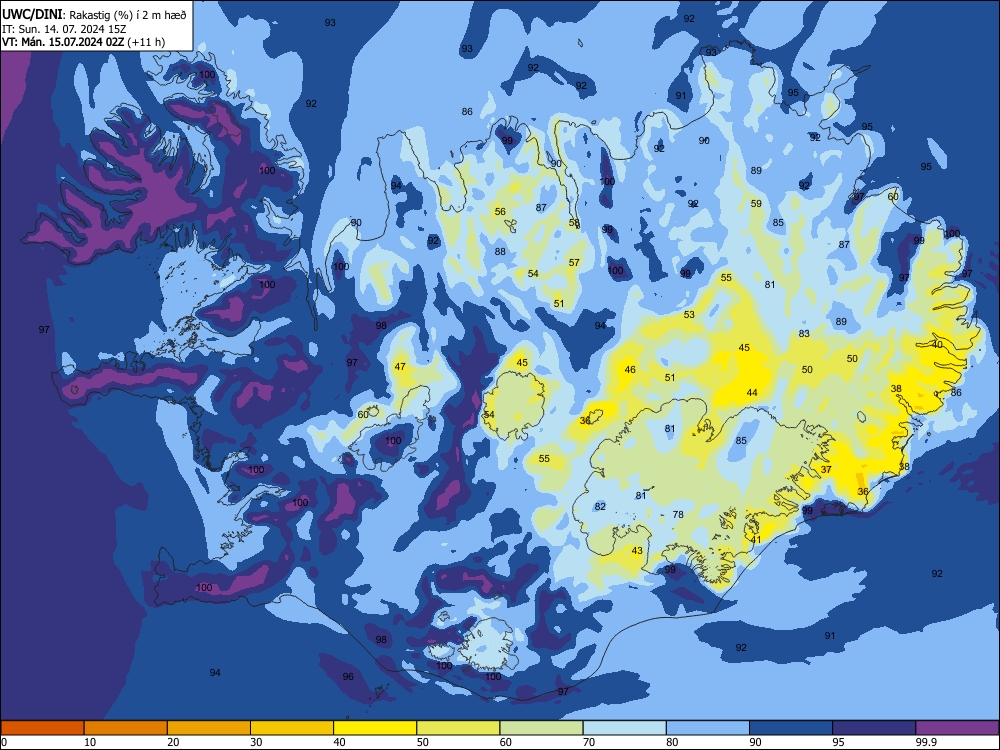1000x750 pixels.
Task: Choose the pale blue 70–80 legend swatch
Action: pos(624,728)
